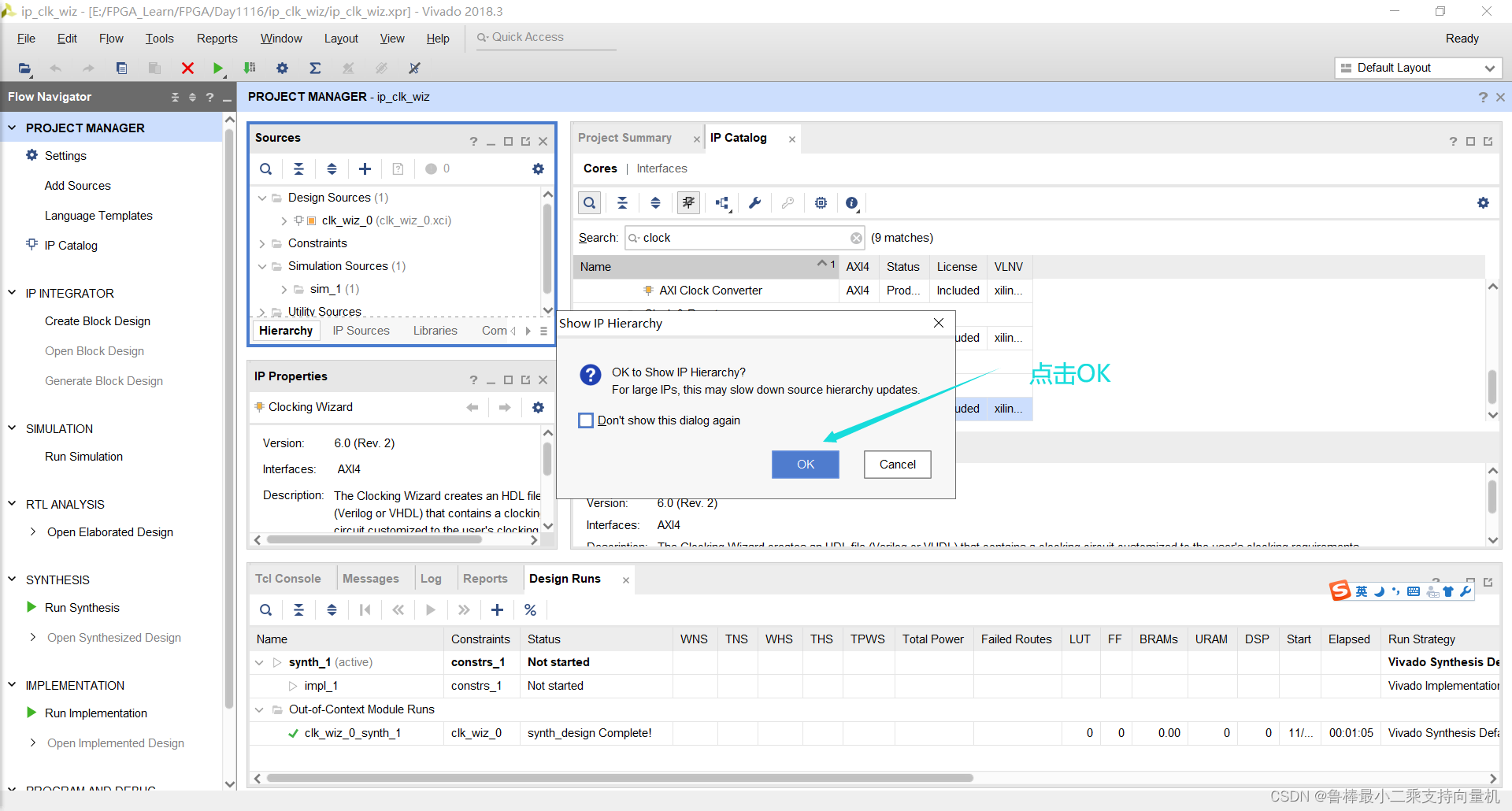Click Add Sources in Flow Navigator
This screenshot has width=1512, height=811.
coord(77,186)
